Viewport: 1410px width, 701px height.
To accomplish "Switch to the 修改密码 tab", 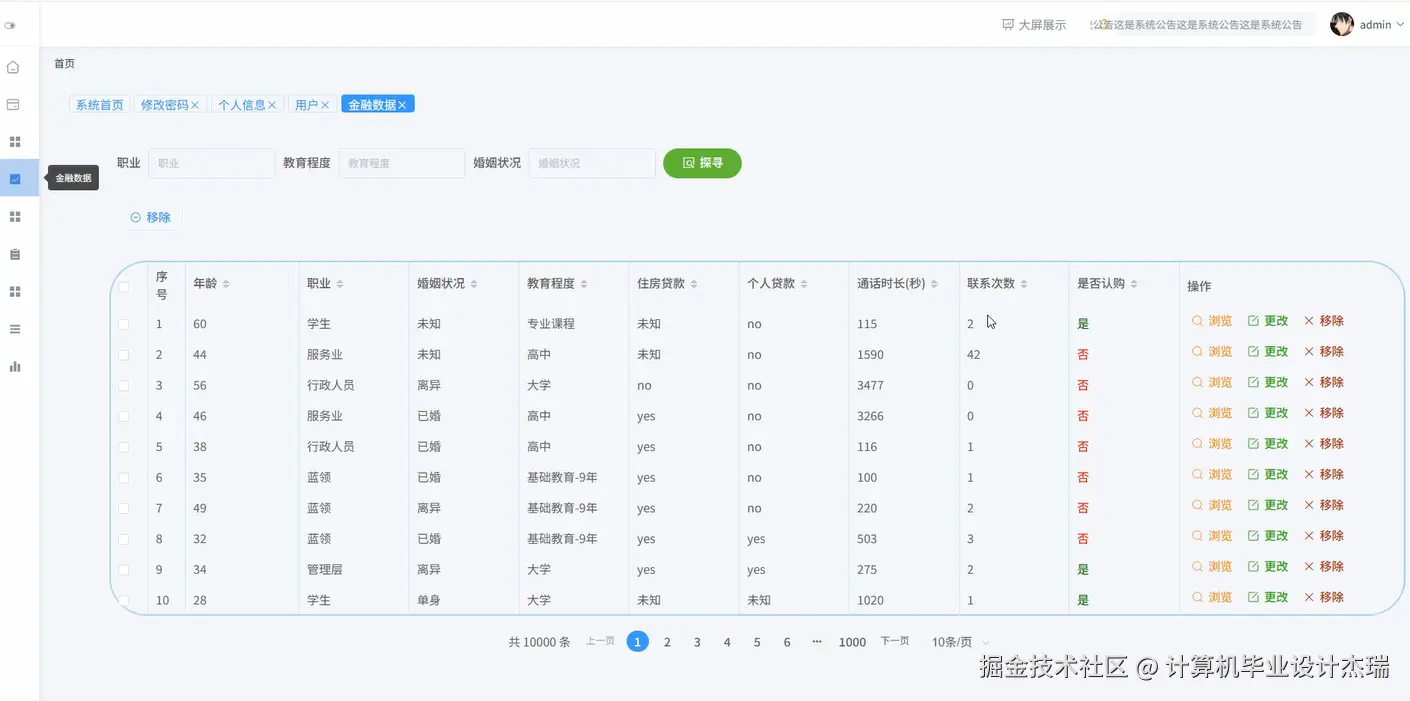I will pyautogui.click(x=164, y=104).
